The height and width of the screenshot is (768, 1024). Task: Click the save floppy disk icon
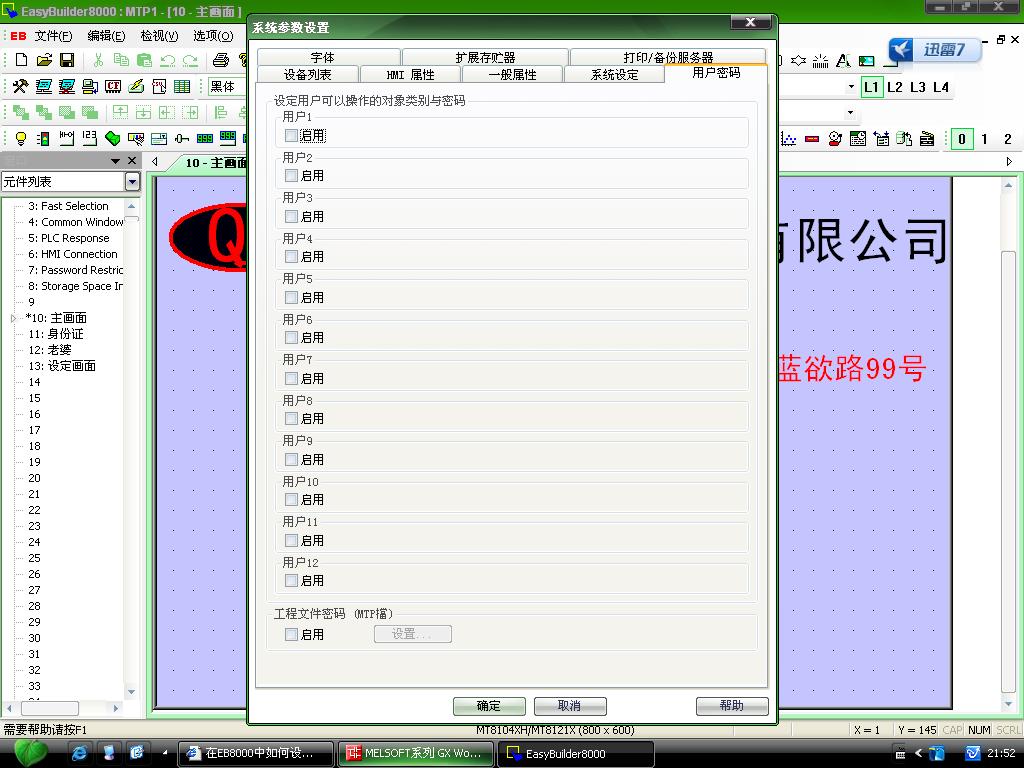[x=67, y=61]
